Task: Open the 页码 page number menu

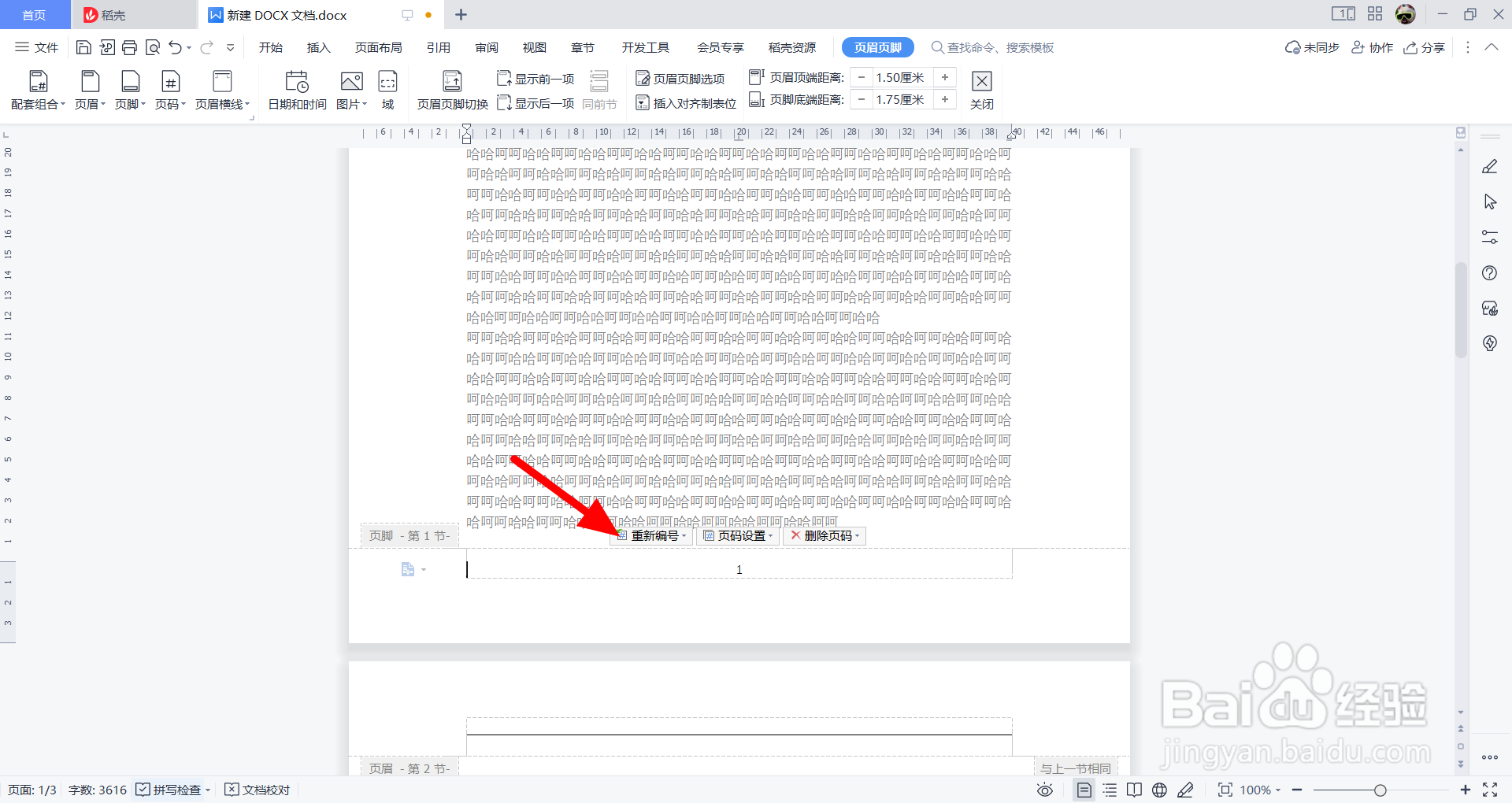Action: 171,90
